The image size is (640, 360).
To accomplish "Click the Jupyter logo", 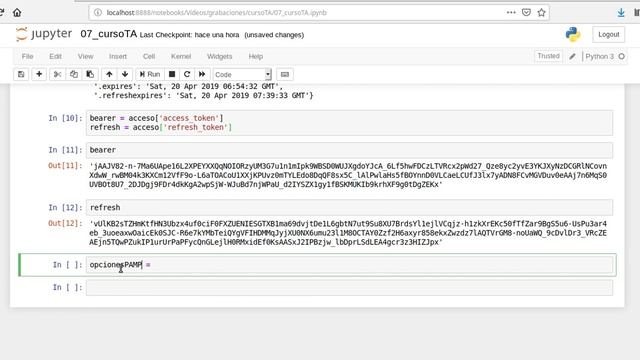I will coord(44,34).
